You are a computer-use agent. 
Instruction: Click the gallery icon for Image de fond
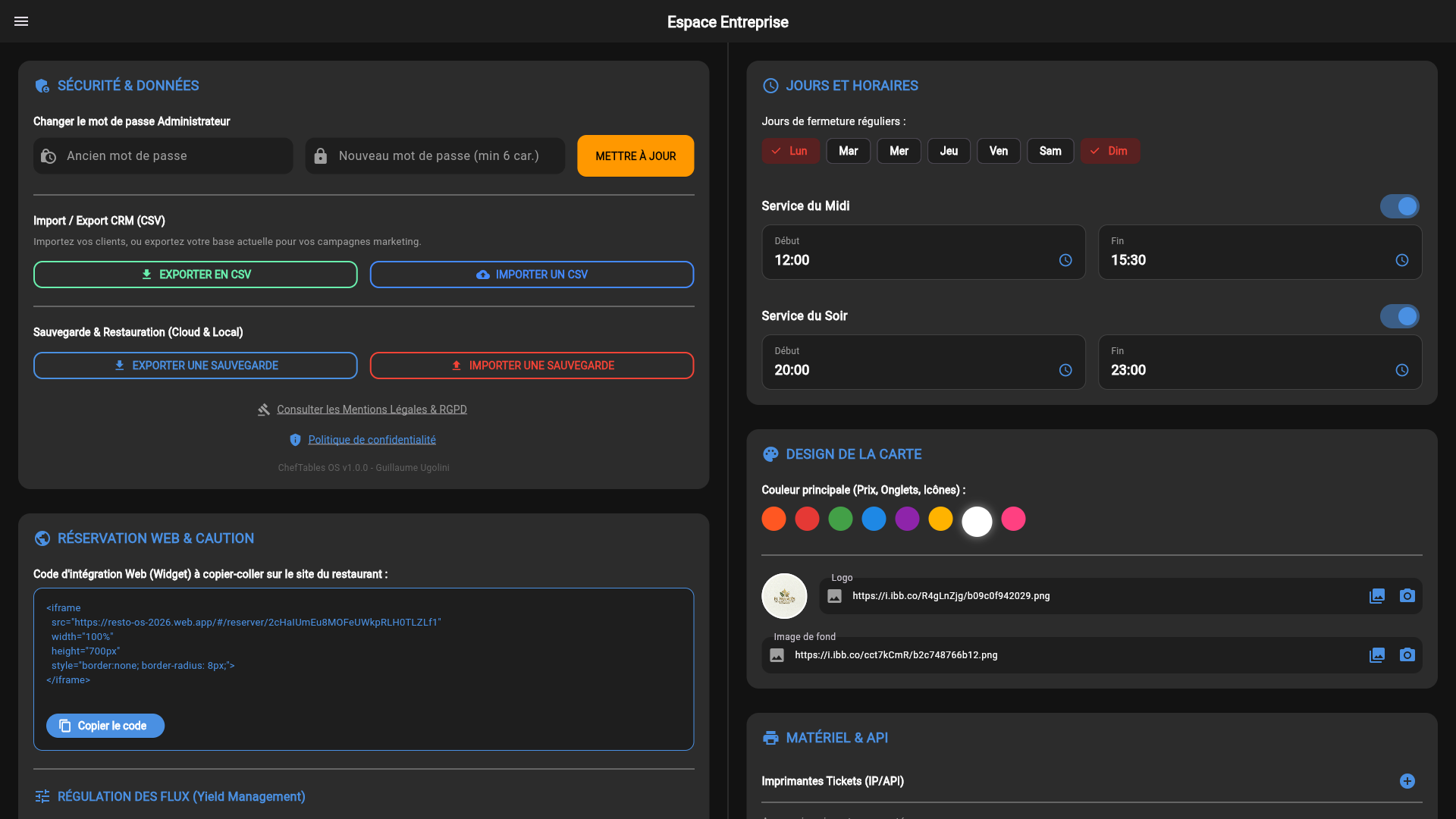(1377, 655)
